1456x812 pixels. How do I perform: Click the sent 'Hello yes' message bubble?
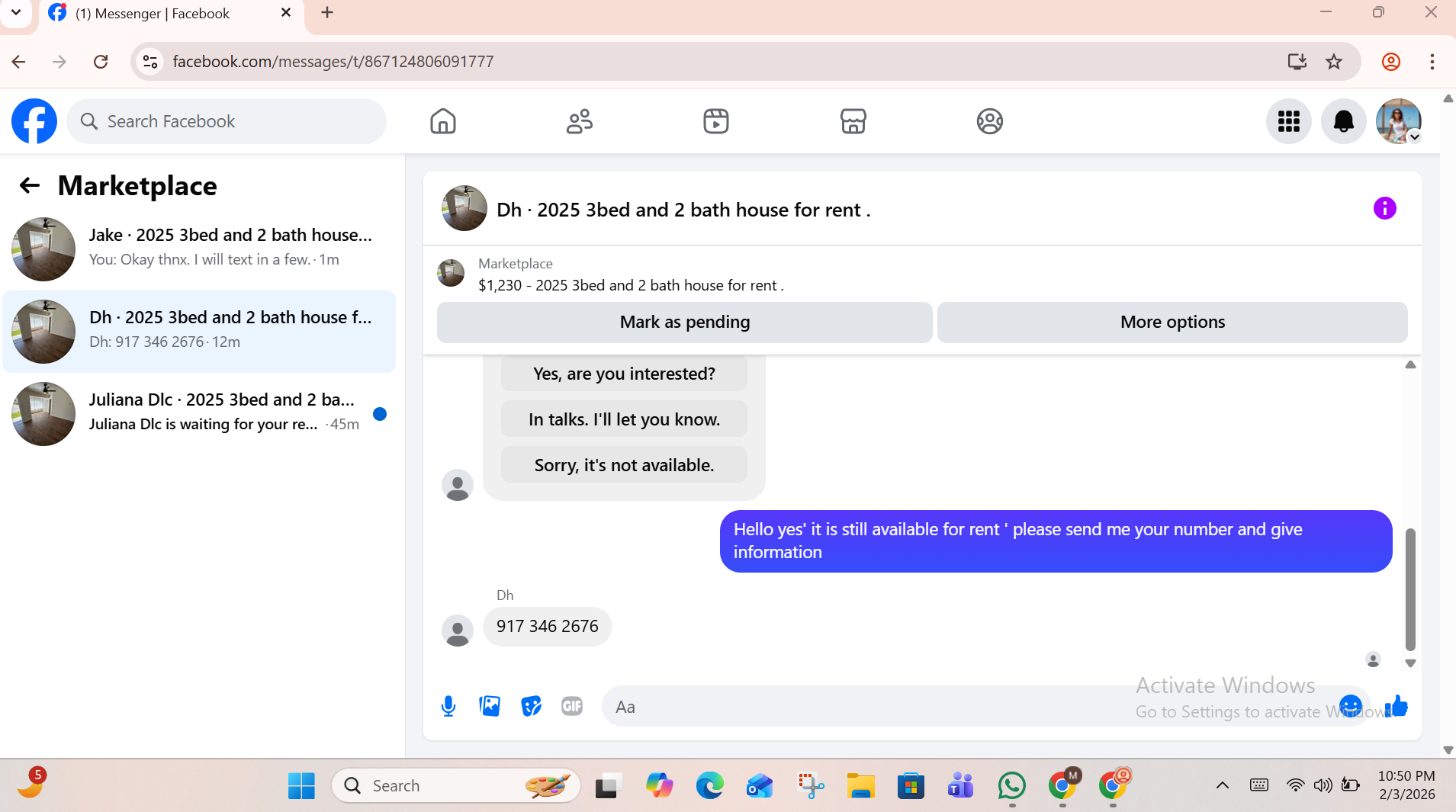[1056, 541]
